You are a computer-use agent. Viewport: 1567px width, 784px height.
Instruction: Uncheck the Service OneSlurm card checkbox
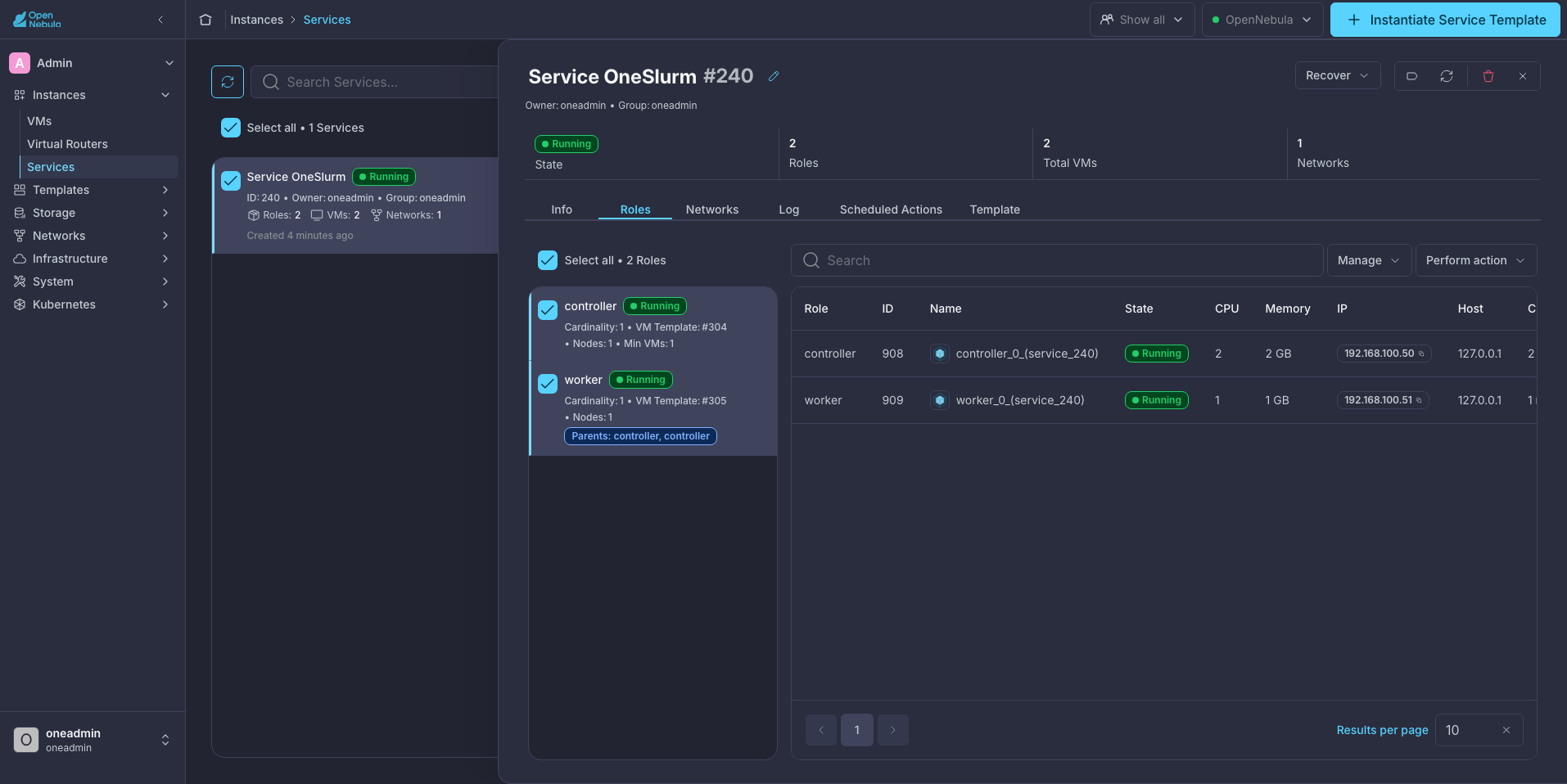[x=231, y=180]
